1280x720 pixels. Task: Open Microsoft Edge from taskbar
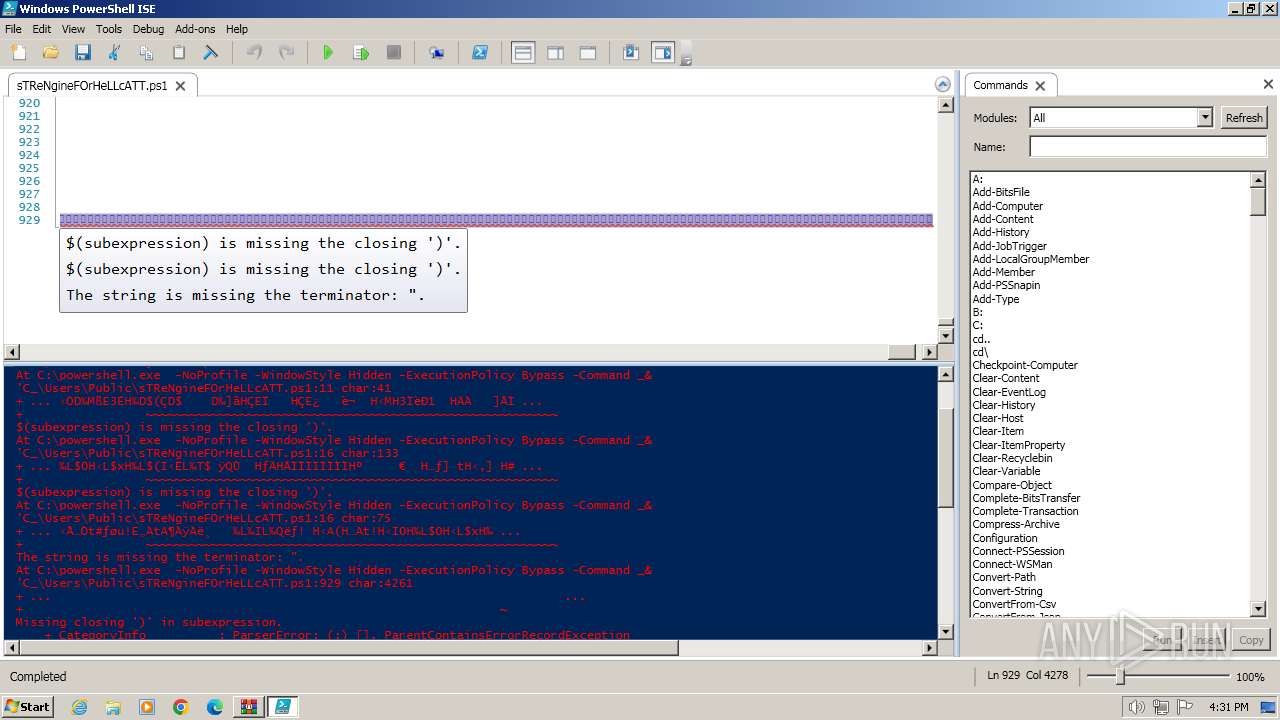click(x=215, y=707)
